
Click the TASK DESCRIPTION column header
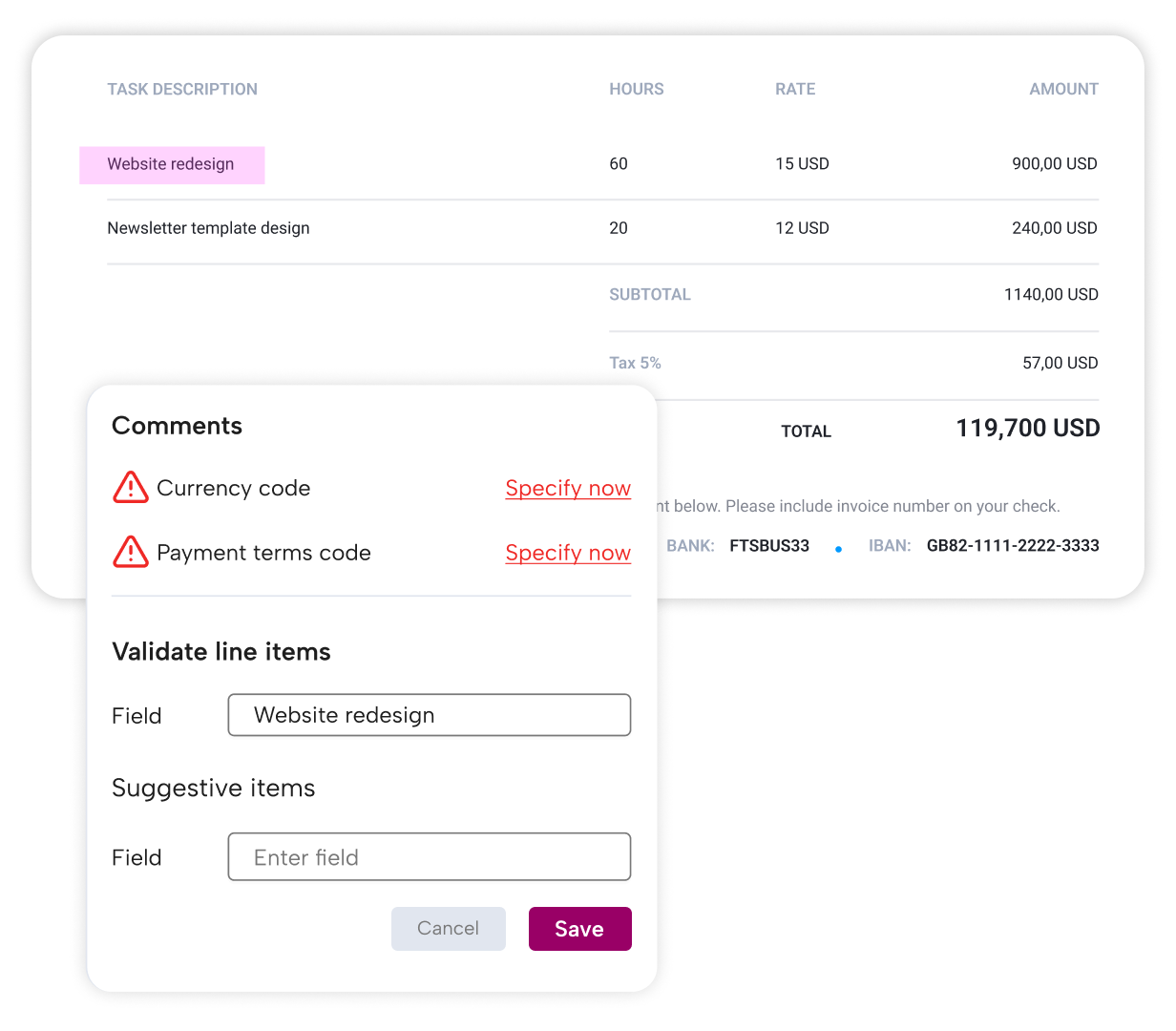pyautogui.click(x=181, y=89)
